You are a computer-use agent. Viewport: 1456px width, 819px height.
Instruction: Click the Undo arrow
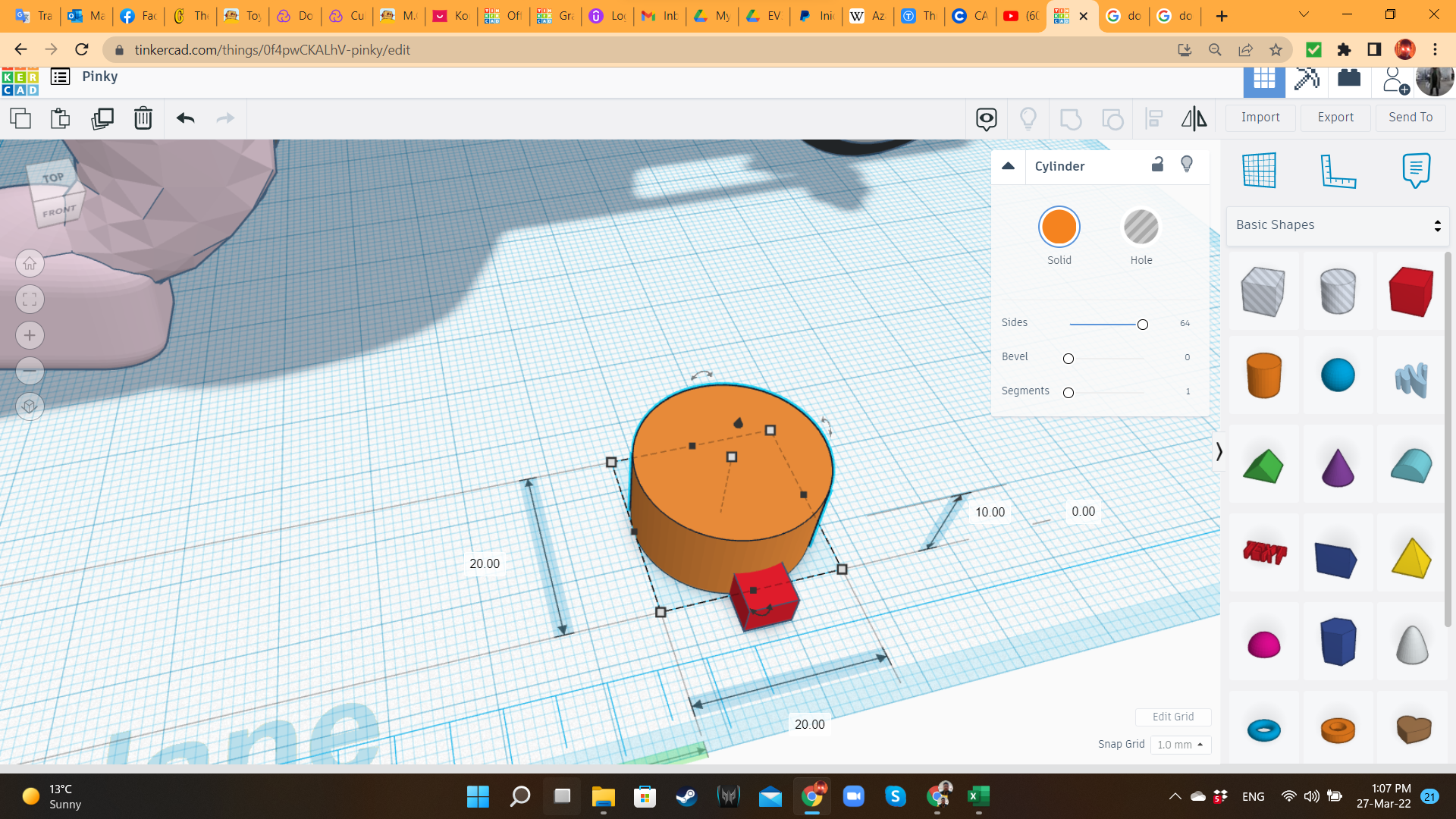(185, 118)
